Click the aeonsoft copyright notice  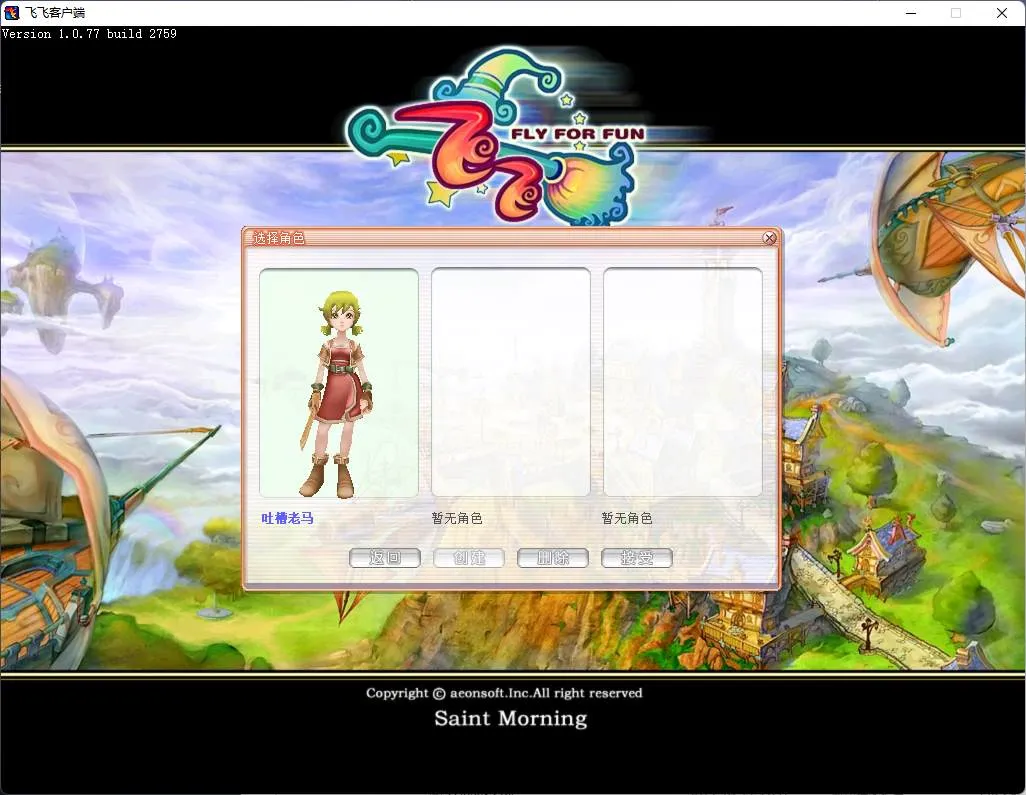click(x=504, y=693)
